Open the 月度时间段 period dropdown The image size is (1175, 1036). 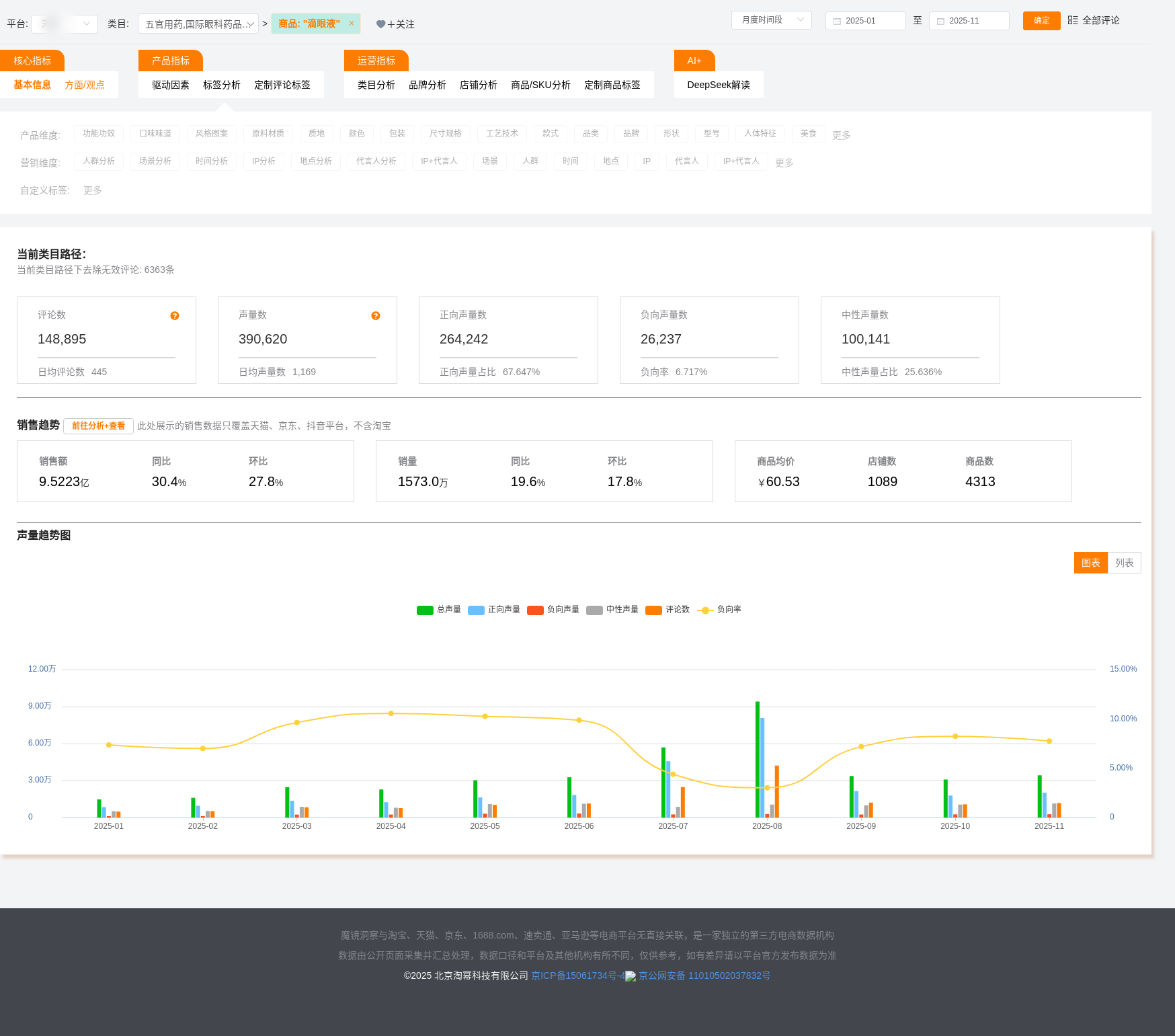pyautogui.click(x=771, y=20)
